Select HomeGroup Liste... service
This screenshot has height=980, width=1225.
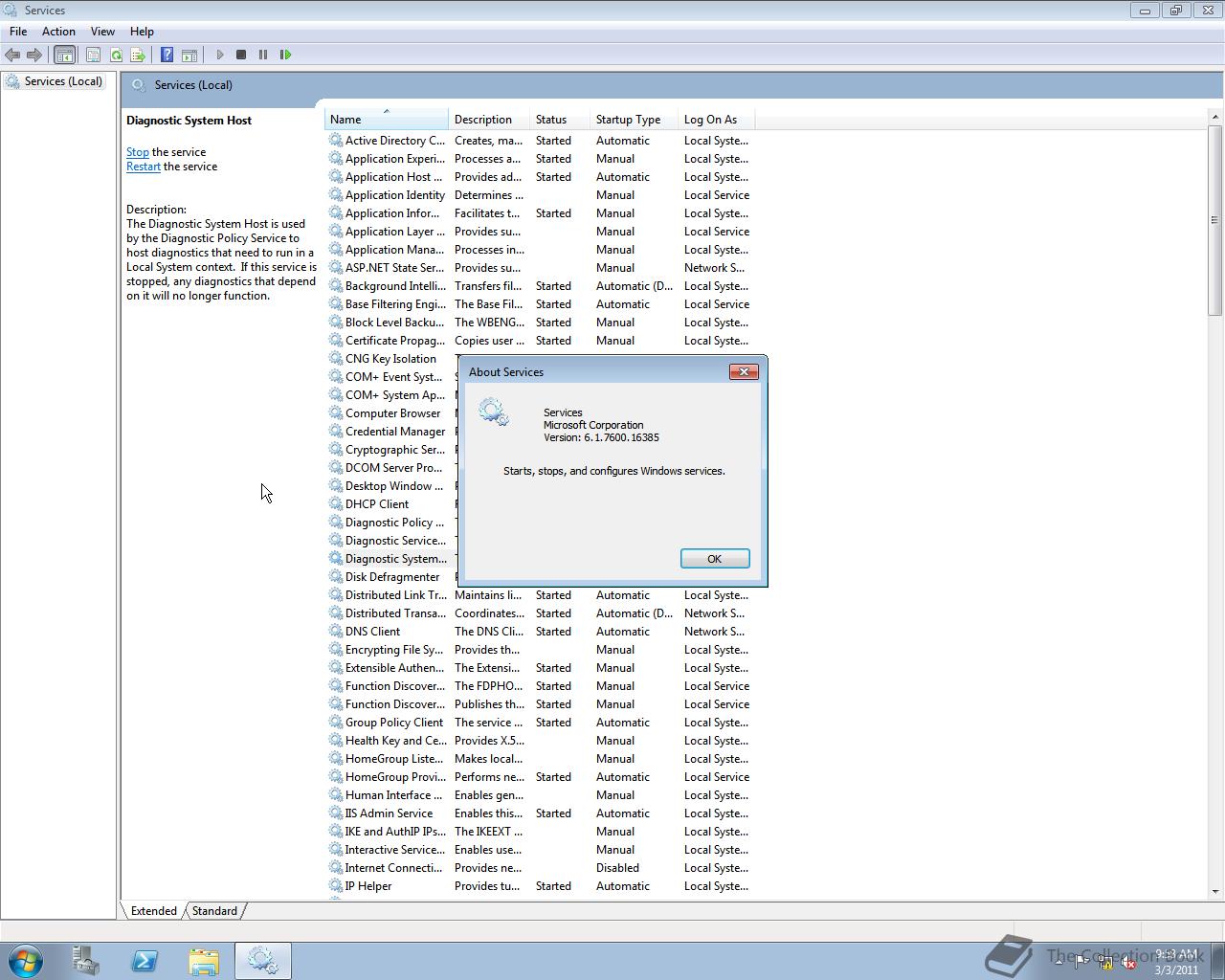(x=393, y=759)
